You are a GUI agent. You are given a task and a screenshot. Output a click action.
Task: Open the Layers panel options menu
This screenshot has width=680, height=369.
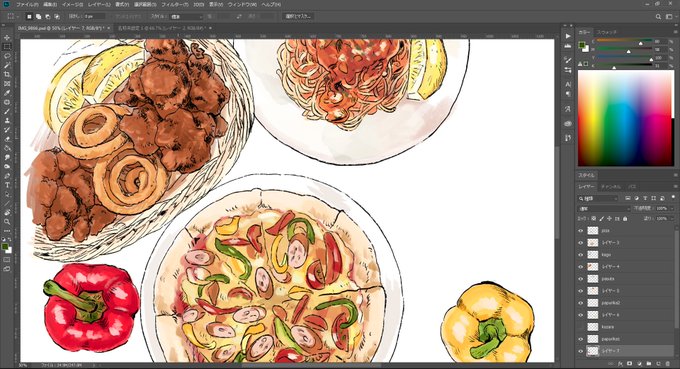[x=675, y=186]
